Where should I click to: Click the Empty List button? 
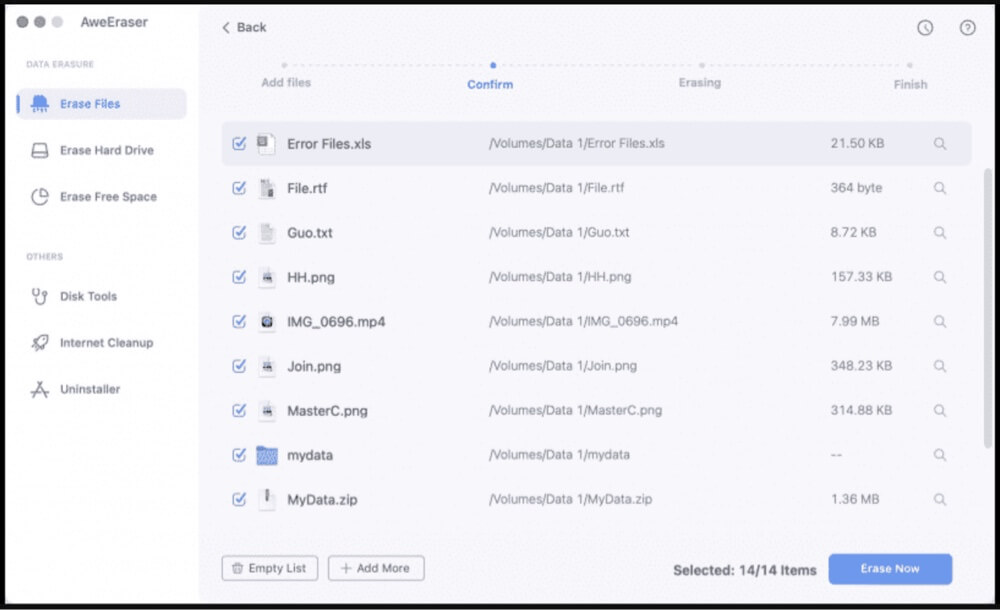[x=269, y=568]
